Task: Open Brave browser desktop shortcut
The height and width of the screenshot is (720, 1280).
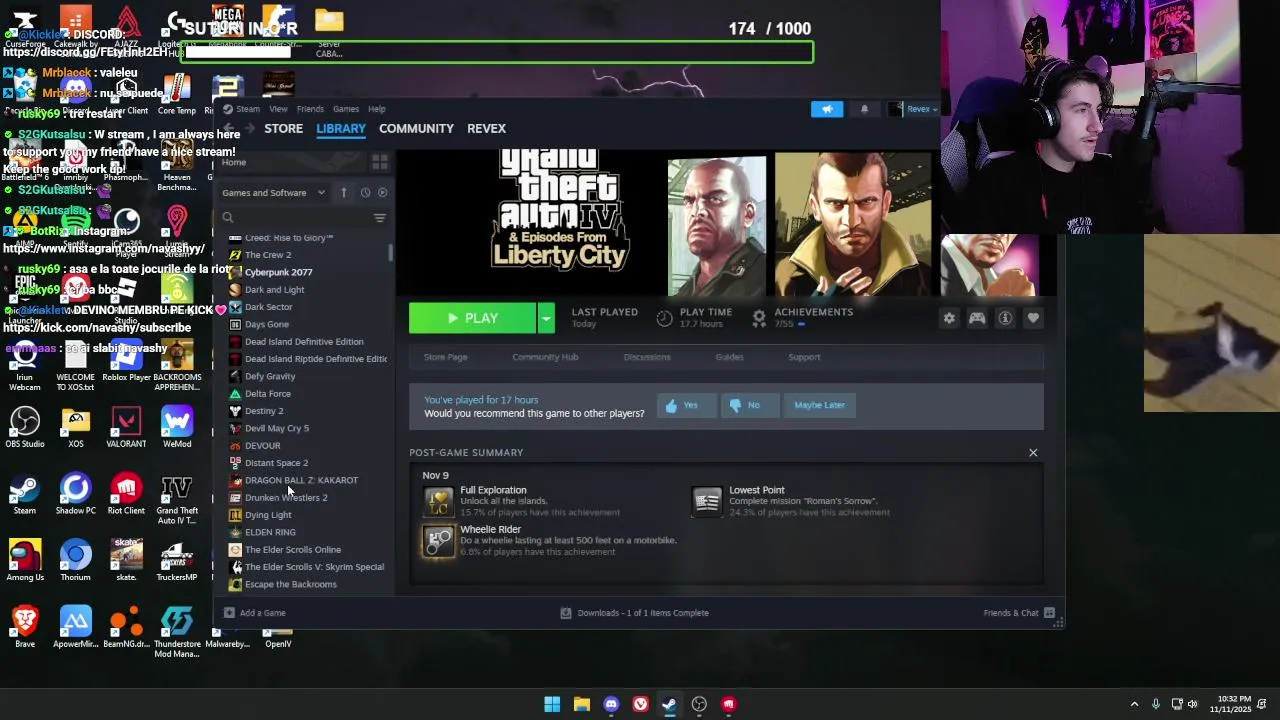Action: 25,627
